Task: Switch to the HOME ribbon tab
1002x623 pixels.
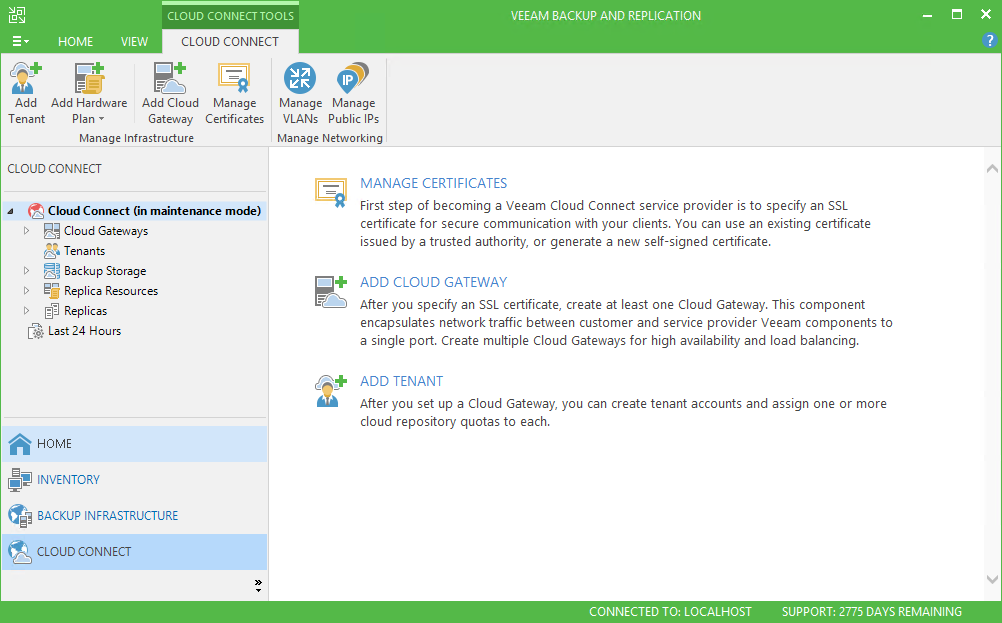Action: [75, 42]
